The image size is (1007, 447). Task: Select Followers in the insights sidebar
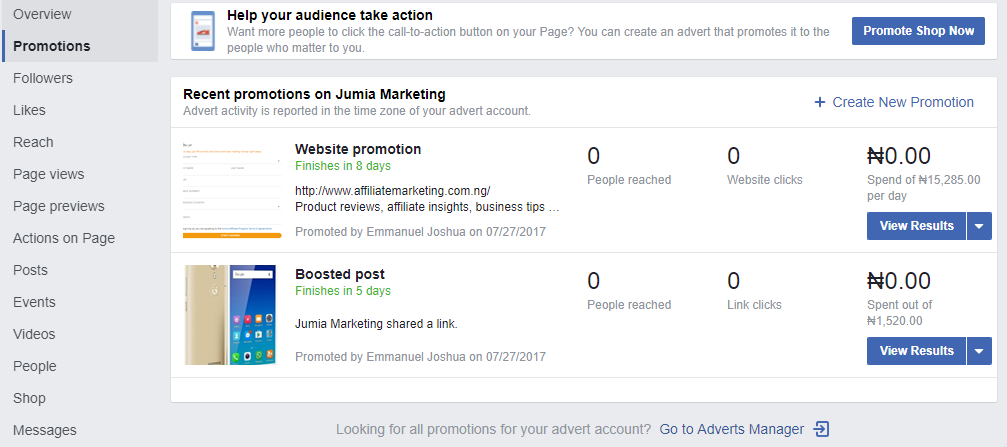[x=43, y=78]
